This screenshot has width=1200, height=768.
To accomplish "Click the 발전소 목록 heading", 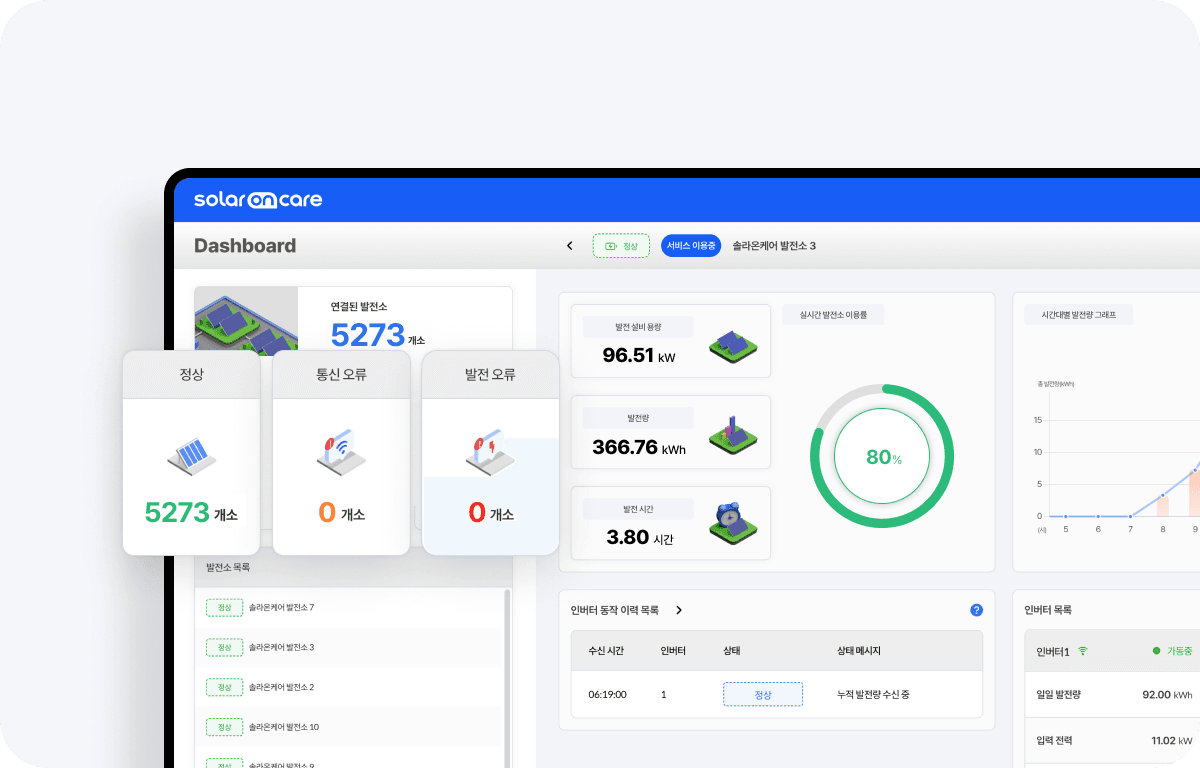I will click(228, 567).
